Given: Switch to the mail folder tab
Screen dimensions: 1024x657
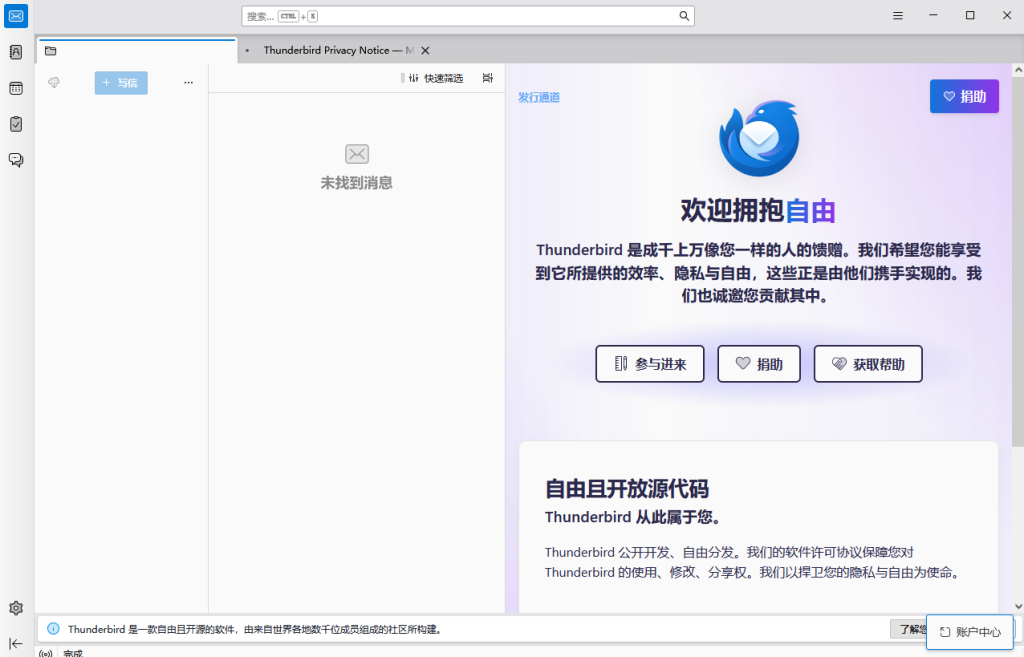Looking at the screenshot, I should (x=136, y=51).
